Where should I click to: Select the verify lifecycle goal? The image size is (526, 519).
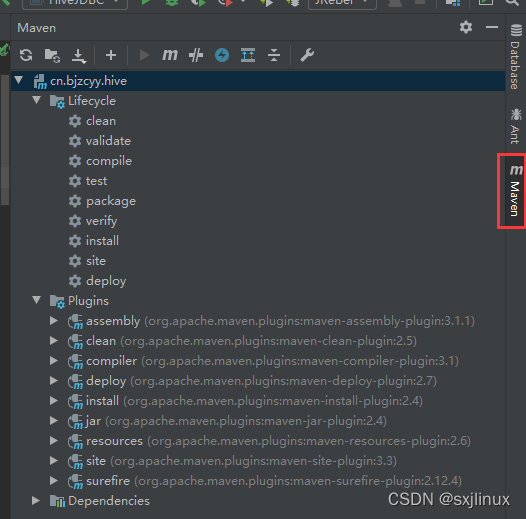coord(102,221)
